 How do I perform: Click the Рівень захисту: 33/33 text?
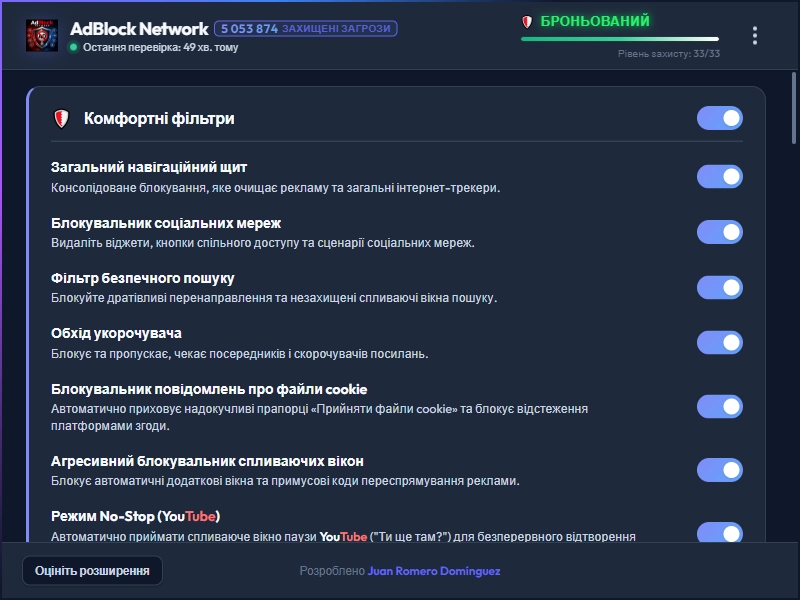pyautogui.click(x=669, y=54)
